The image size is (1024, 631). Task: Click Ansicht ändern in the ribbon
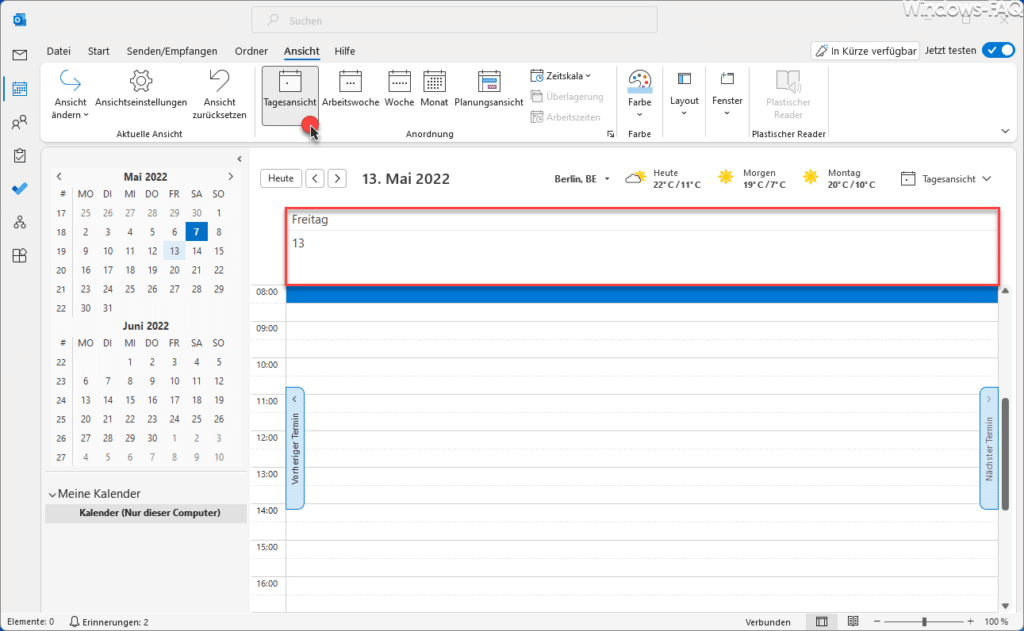(x=70, y=95)
